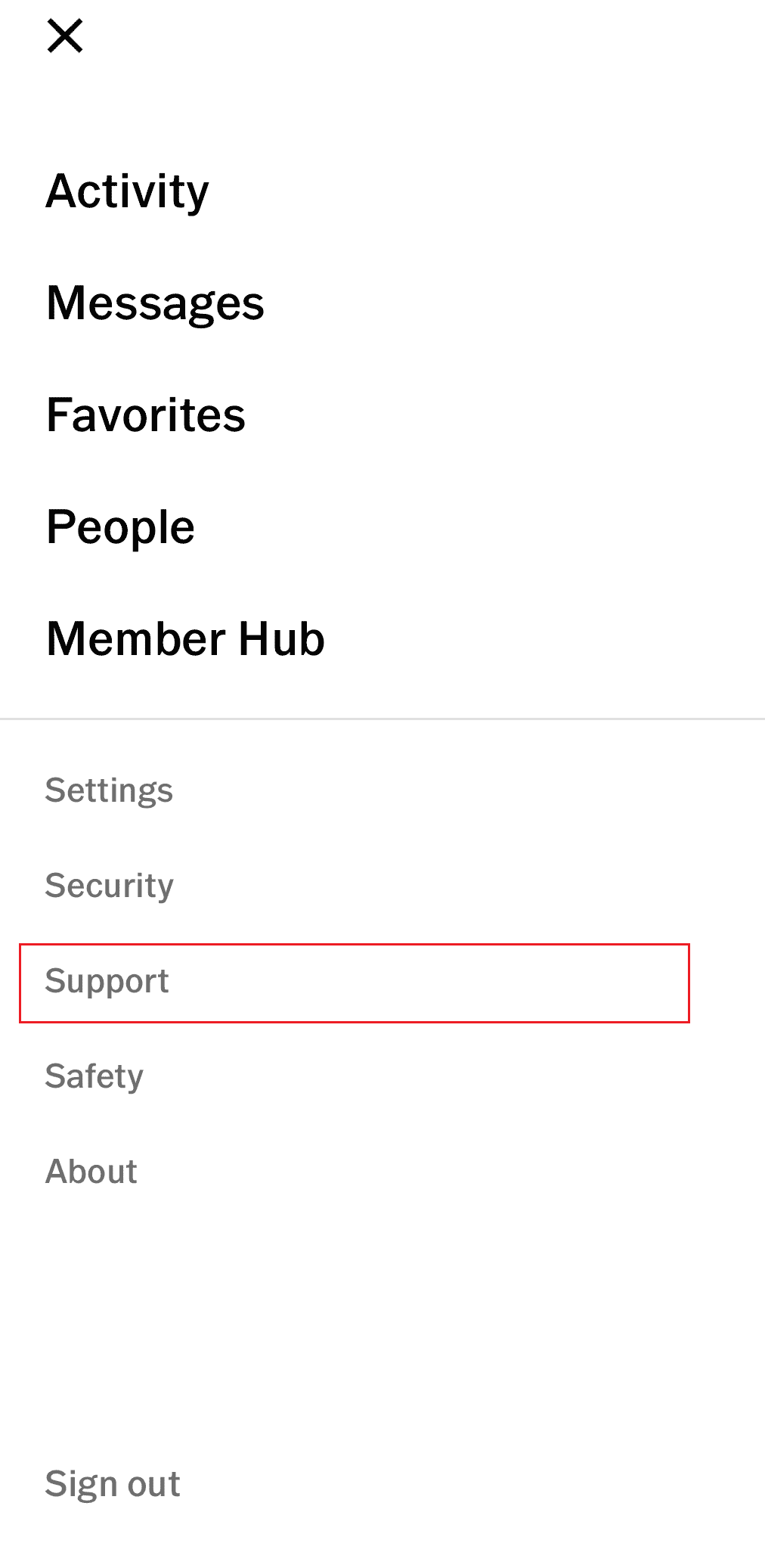
Task: Click Settings in the secondary menu
Action: 109,791
